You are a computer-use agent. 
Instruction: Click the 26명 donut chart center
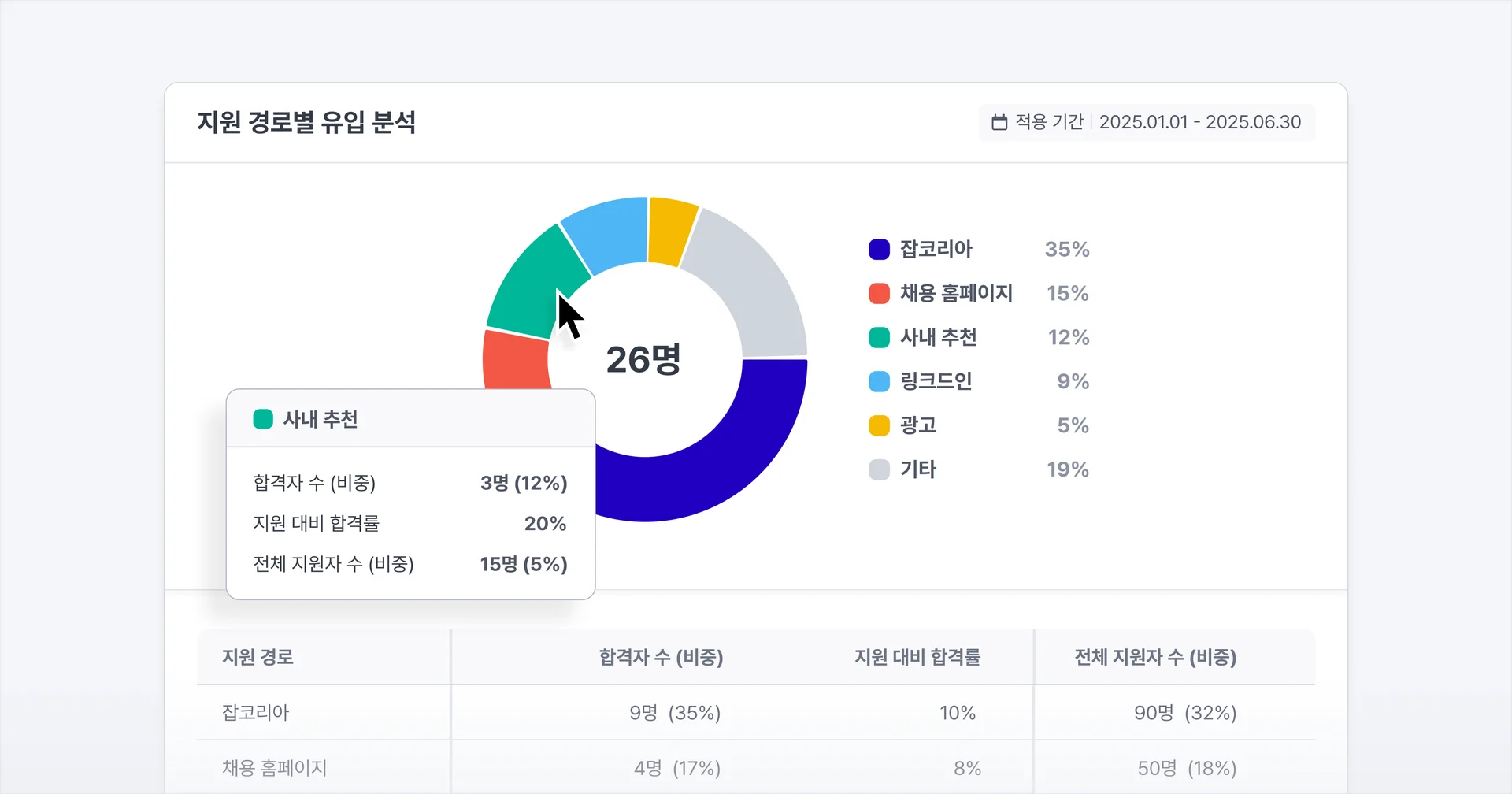tap(644, 359)
